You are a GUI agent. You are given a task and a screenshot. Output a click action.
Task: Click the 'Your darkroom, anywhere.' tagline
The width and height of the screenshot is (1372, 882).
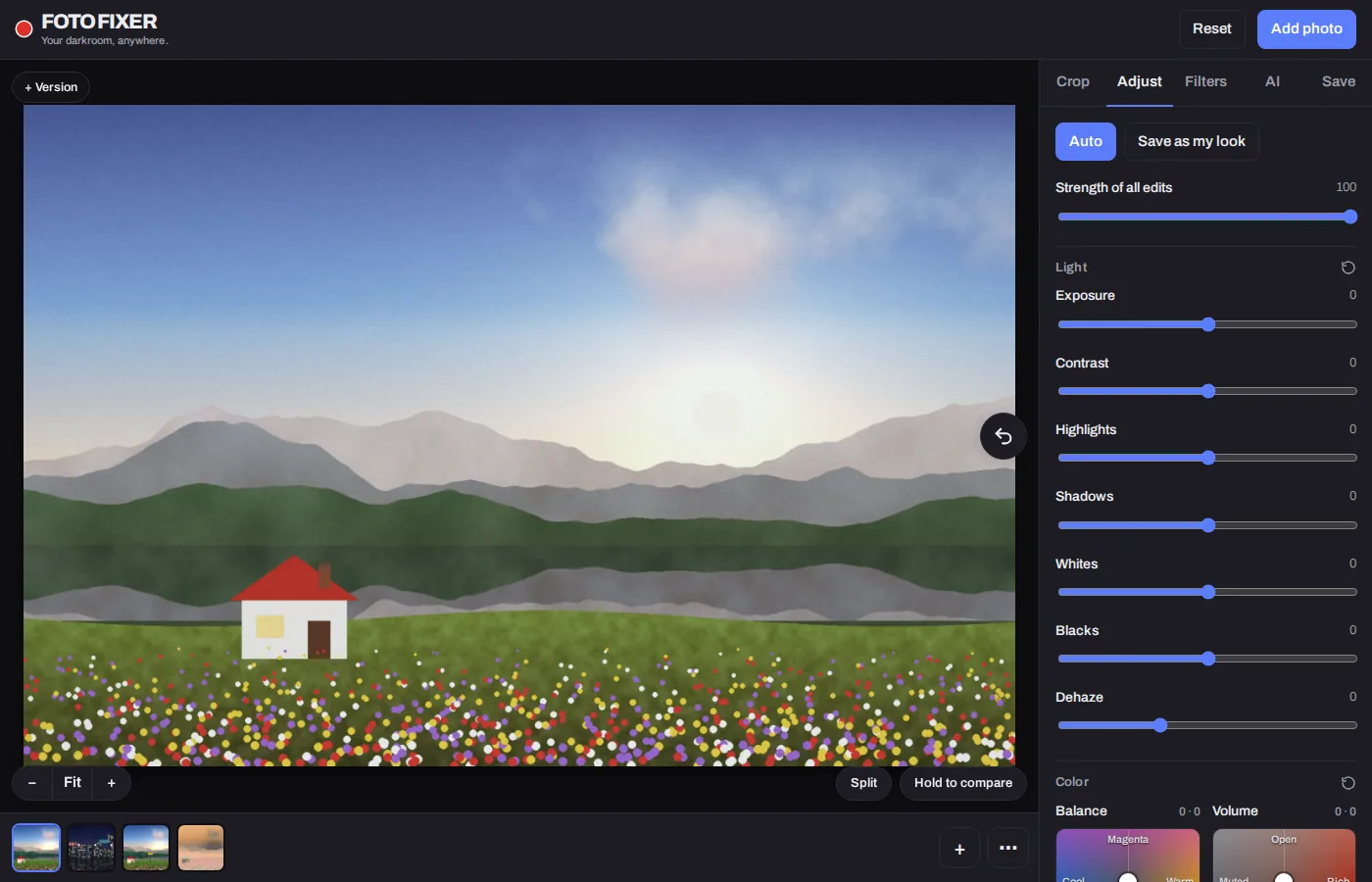pos(105,41)
